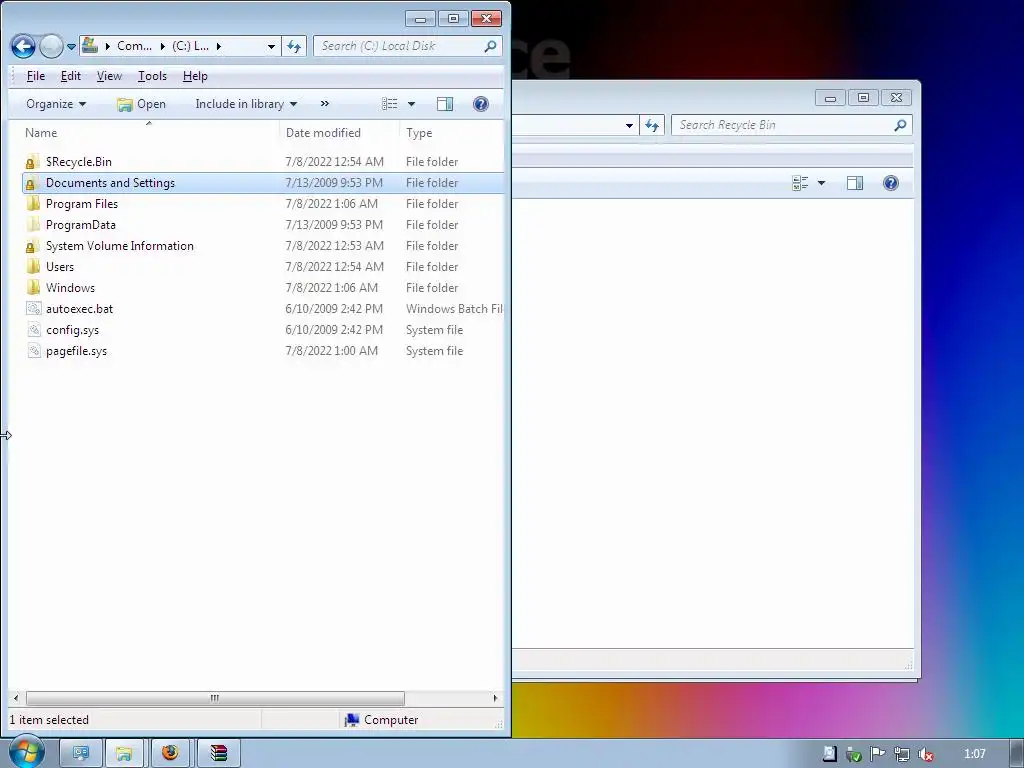Change view icon in Recycle Bin window
This screenshot has width=1024, height=768.
800,183
